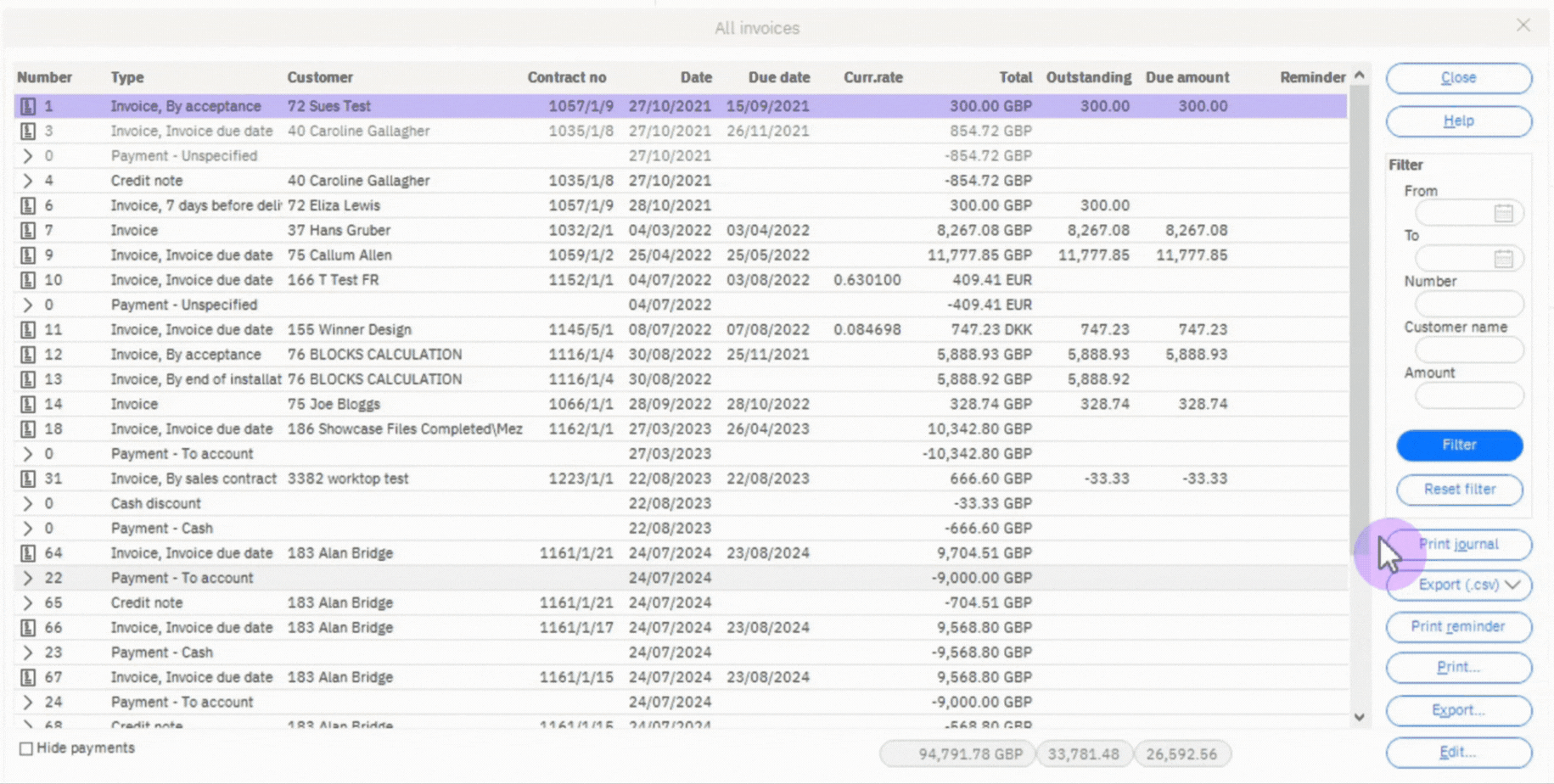The width and height of the screenshot is (1554, 784).
Task: Open the Export (.csv) dropdown
Action: pos(1458,585)
